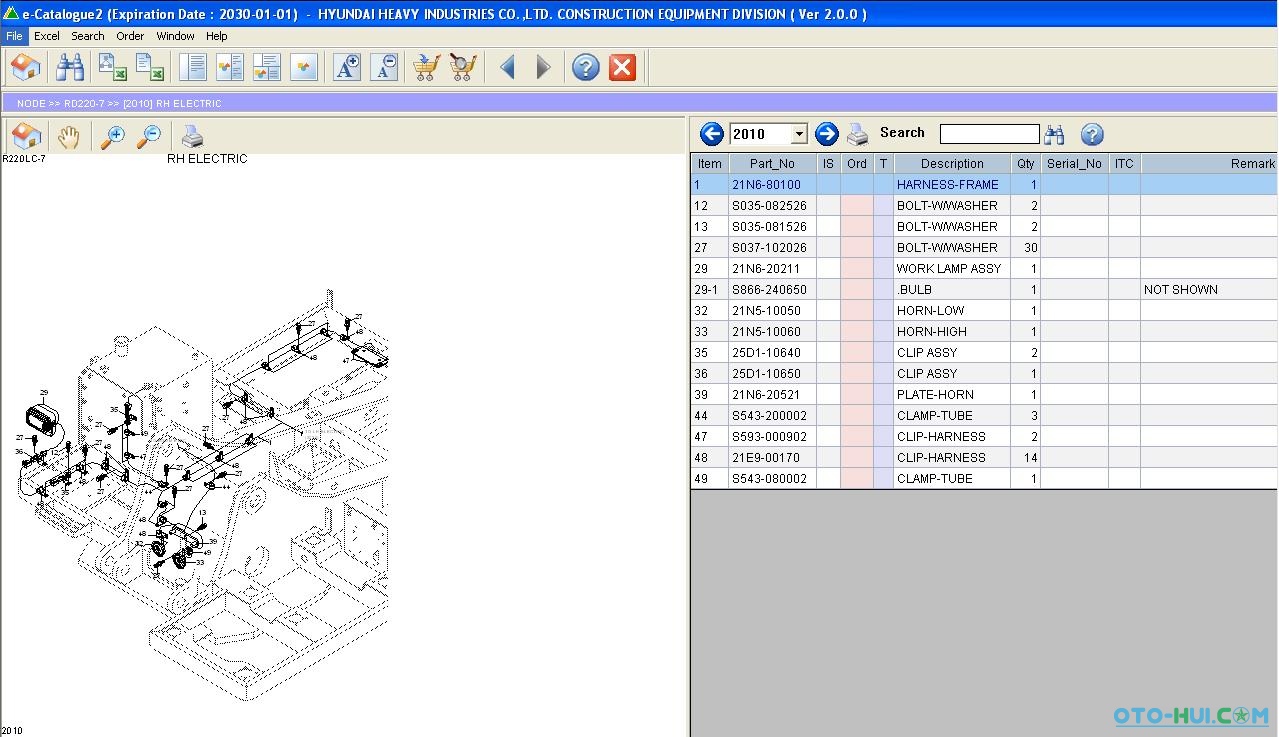Select the .BULB row description

(x=952, y=290)
